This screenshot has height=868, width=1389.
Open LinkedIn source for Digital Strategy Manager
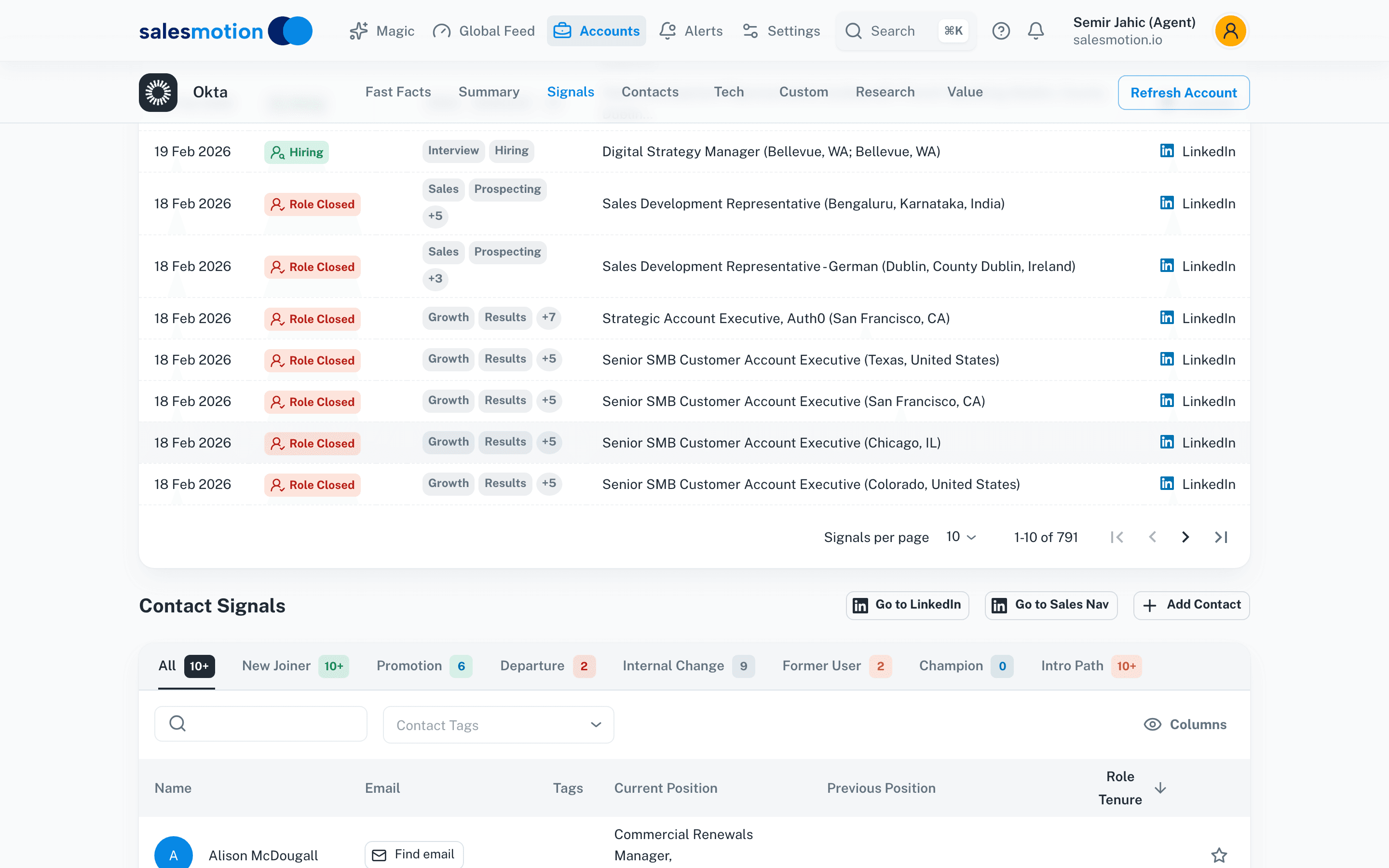(1198, 151)
